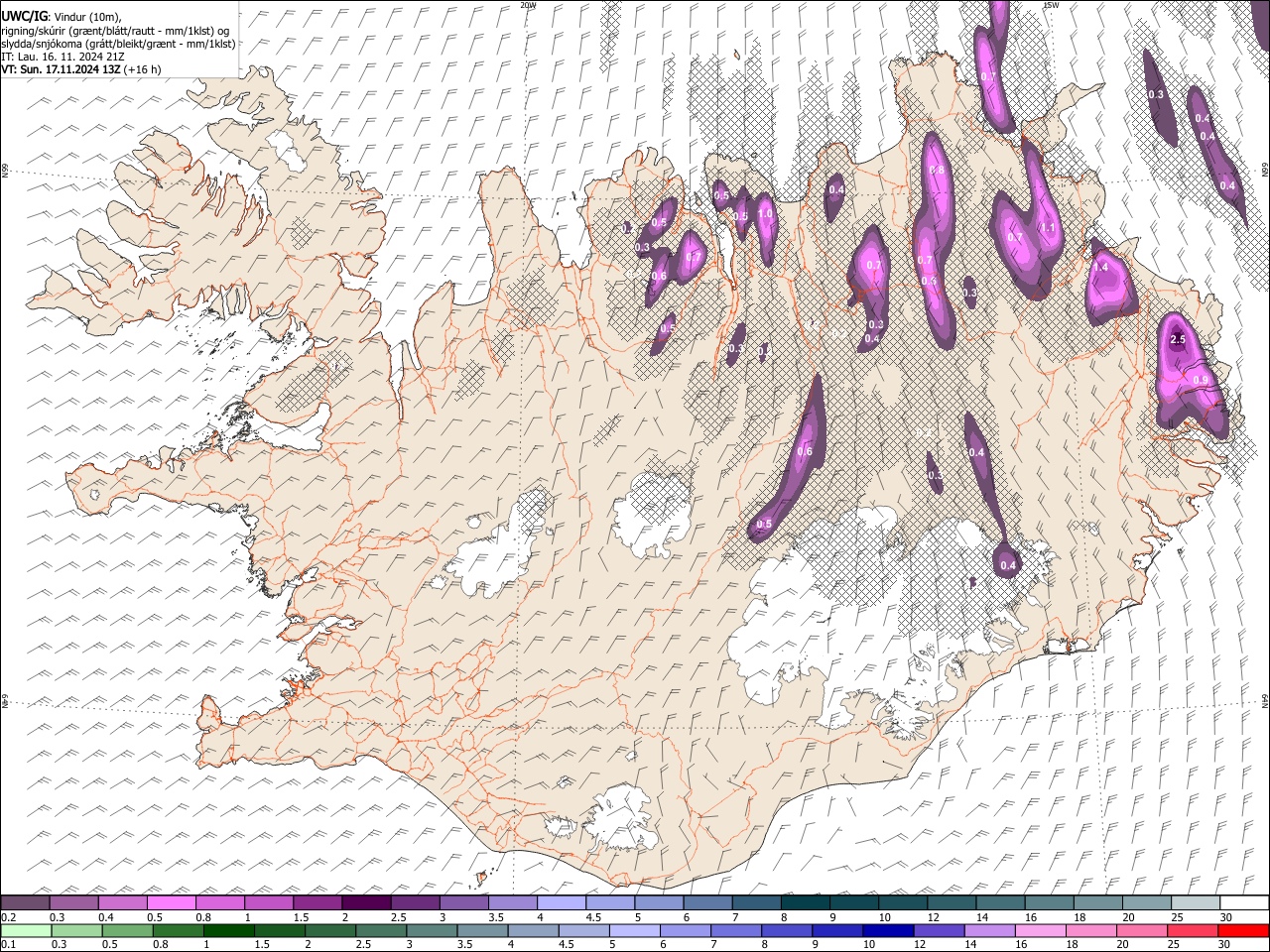This screenshot has height=952, width=1270.
Task: Click the light pink rain swatch starting at 16
Action: [x=1042, y=930]
